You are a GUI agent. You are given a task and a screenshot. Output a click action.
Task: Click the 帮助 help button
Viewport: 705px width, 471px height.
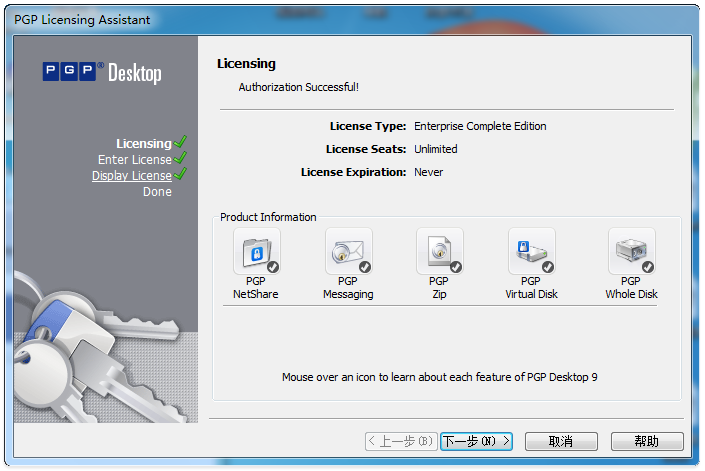(x=647, y=441)
